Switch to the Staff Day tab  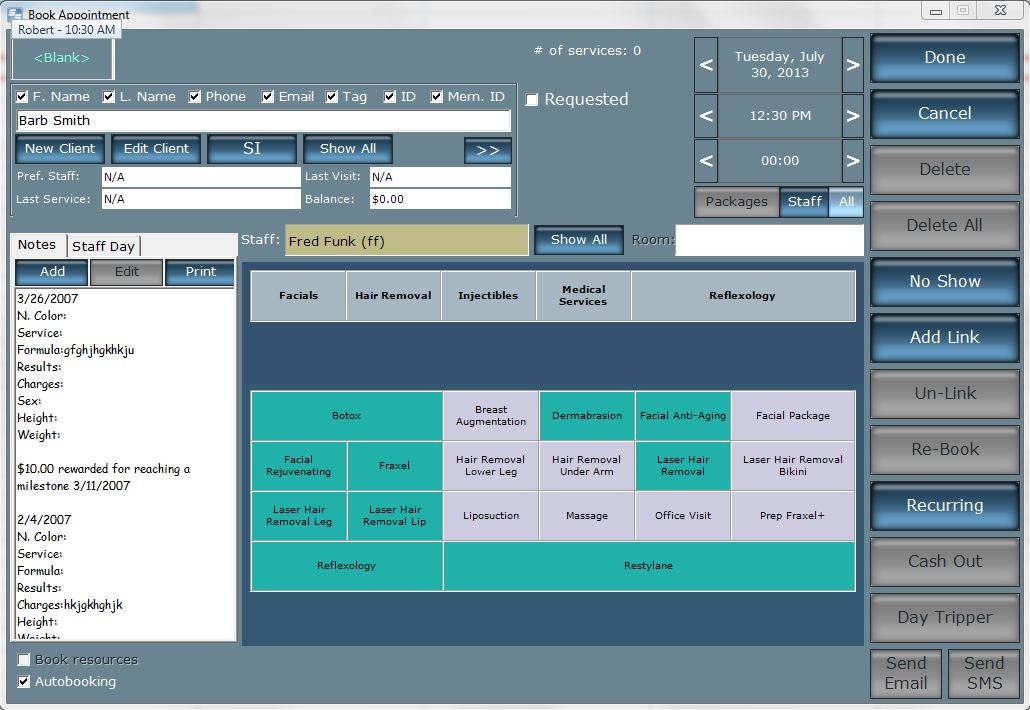[103, 246]
